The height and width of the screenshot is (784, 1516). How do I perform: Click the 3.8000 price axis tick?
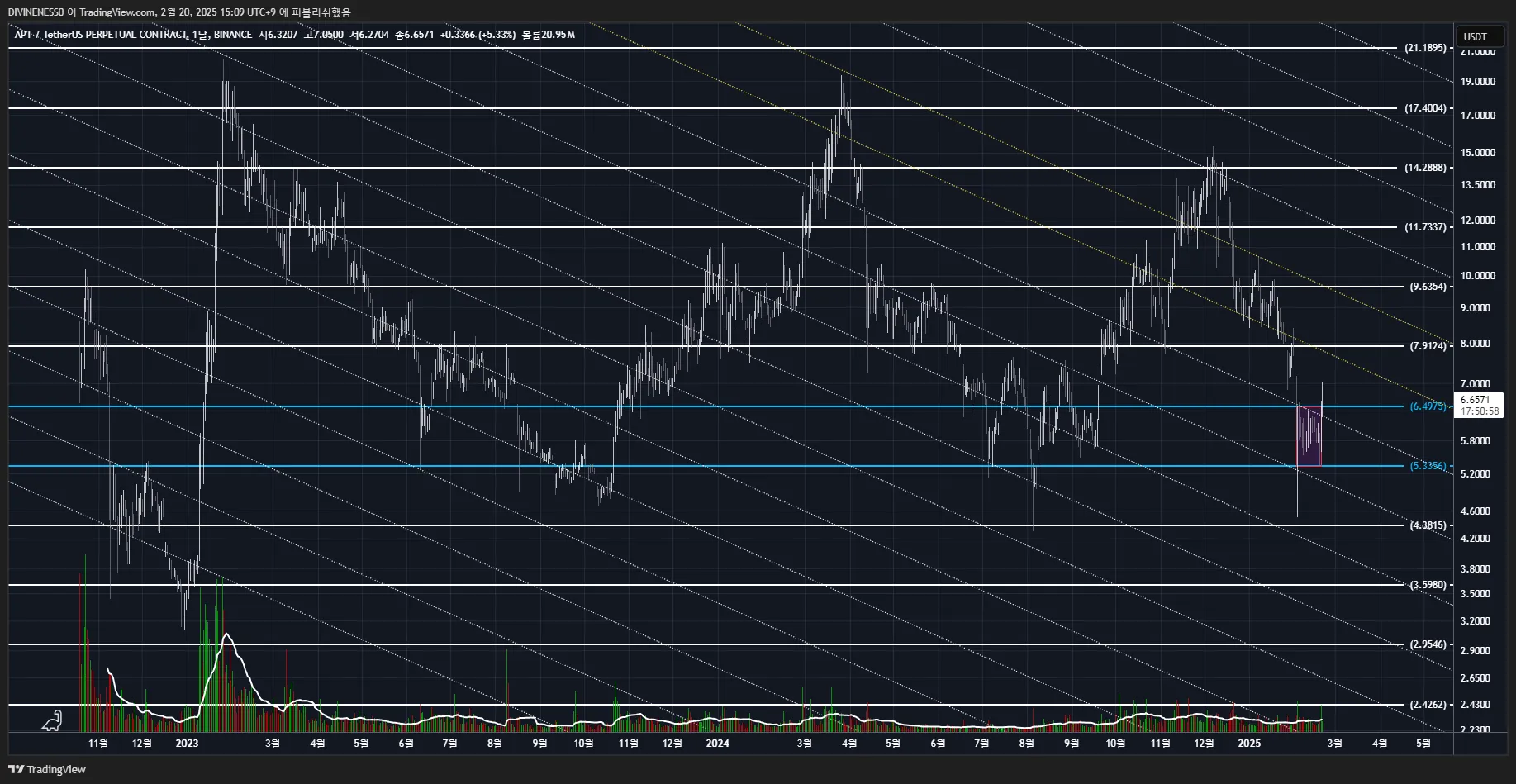(1476, 569)
